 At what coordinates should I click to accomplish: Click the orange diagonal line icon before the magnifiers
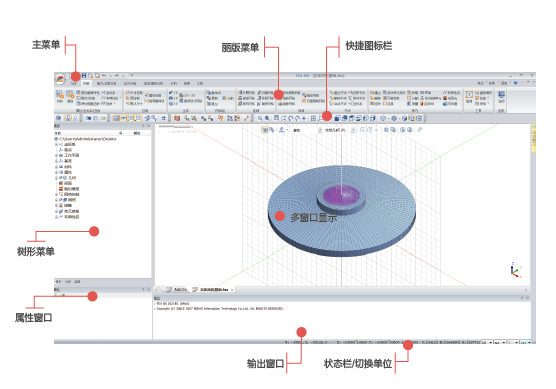tap(247, 118)
